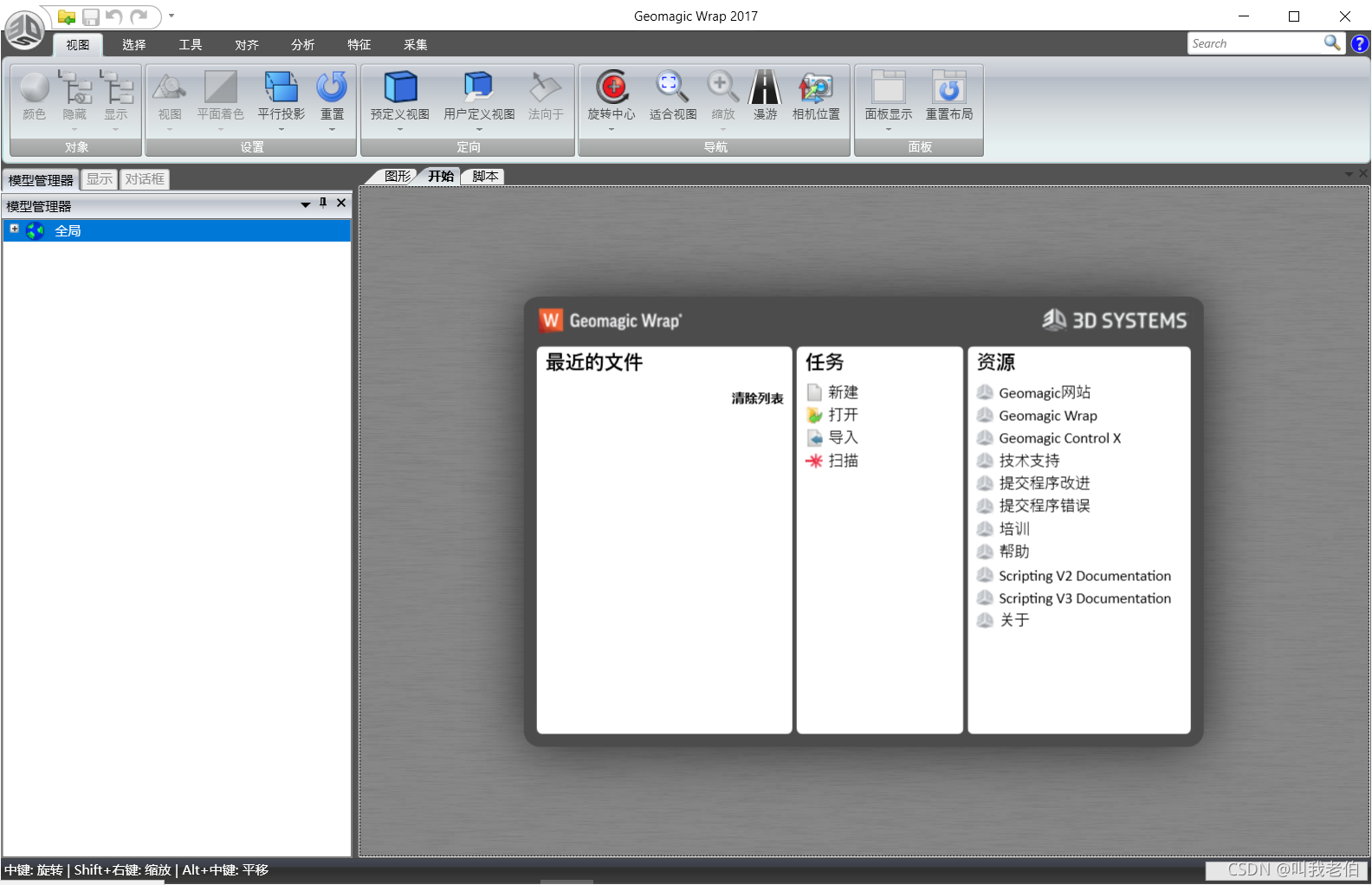Open the 工具 ribbon tab

(191, 45)
